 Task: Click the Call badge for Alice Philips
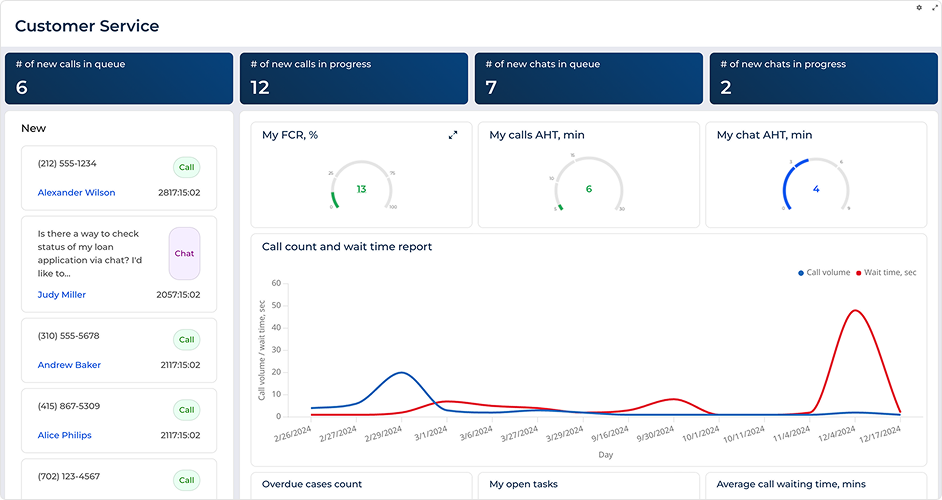point(186,410)
